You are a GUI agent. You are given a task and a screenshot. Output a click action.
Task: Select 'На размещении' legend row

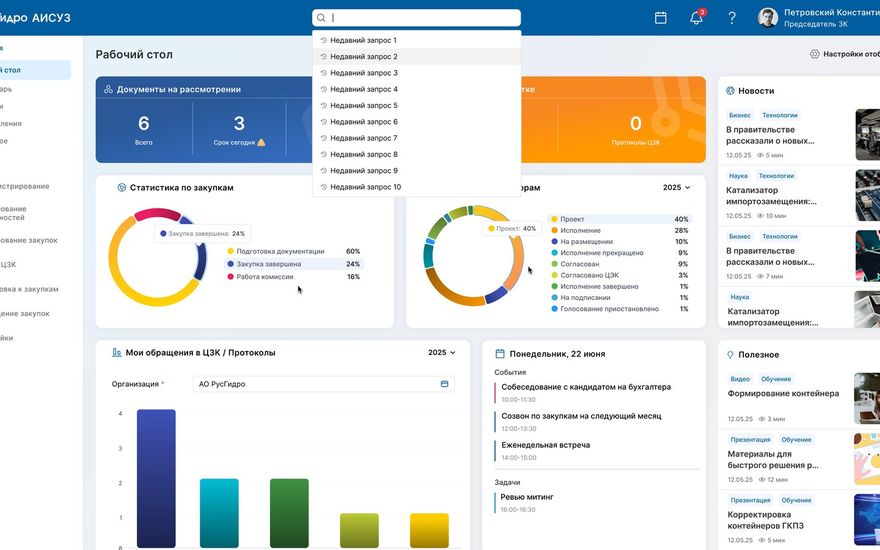pos(620,242)
